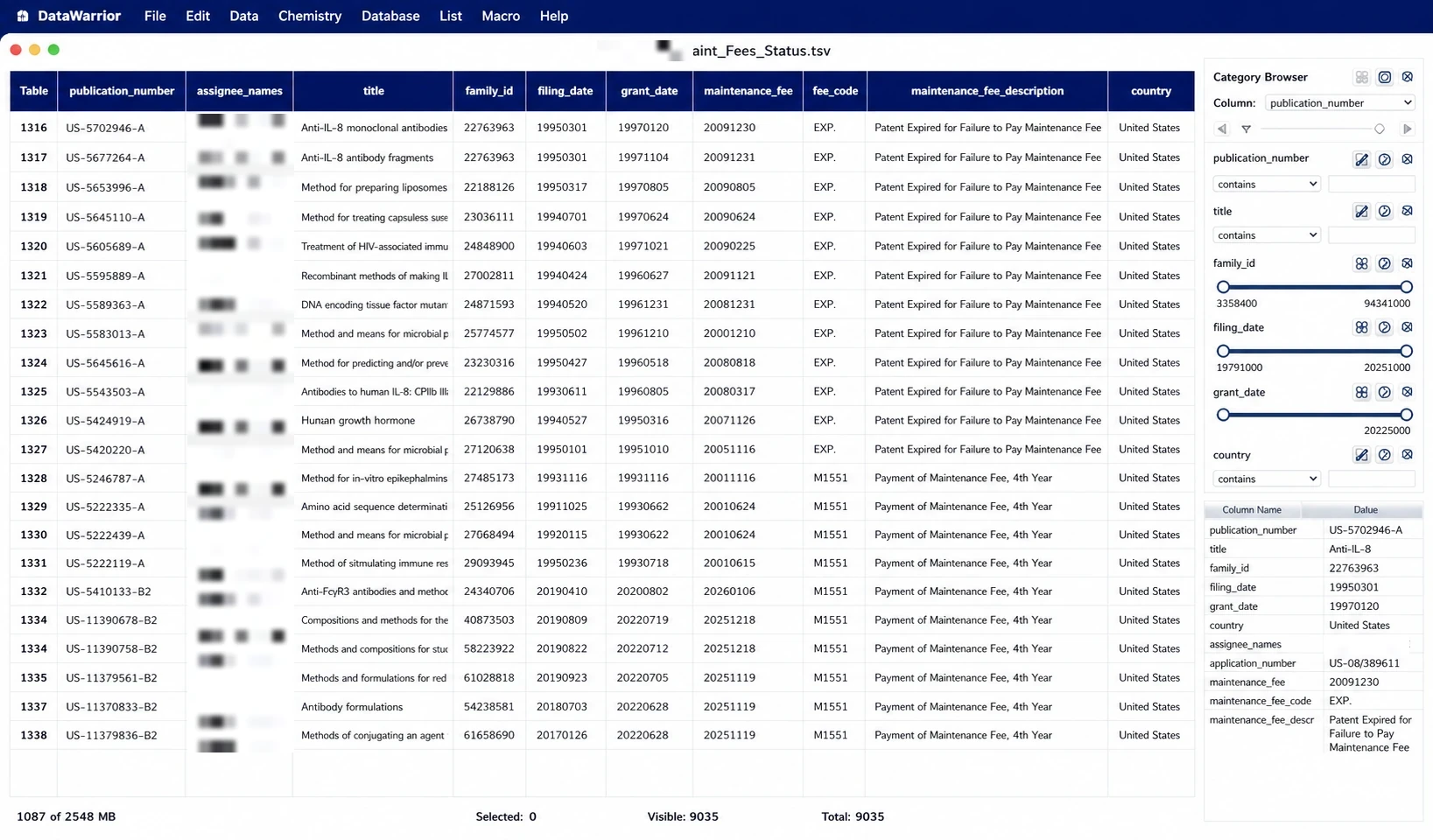Viewport: 1433px width, 840px height.
Task: Click the four-dot icon of filing_date filter
Action: 1361,327
